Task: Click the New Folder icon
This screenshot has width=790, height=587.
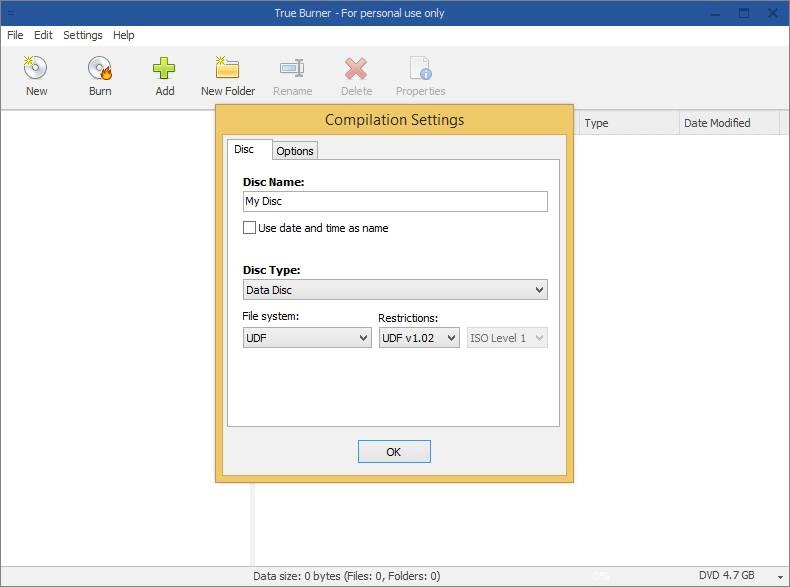Action: (x=227, y=68)
